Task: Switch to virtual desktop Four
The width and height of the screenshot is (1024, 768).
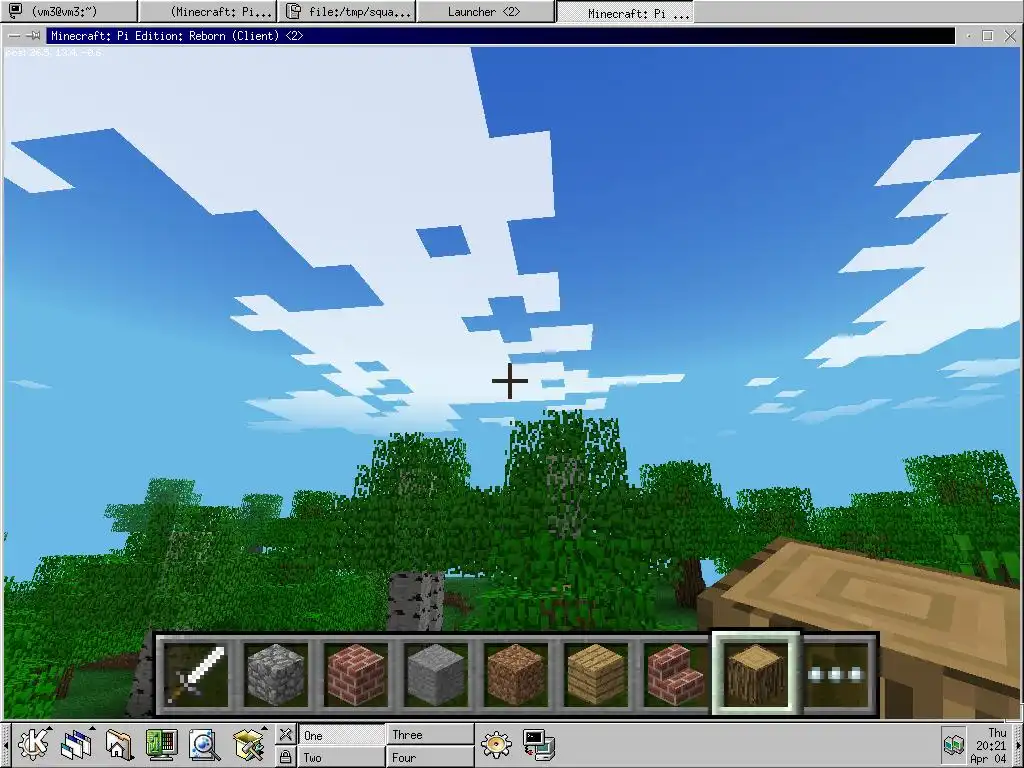Action: [430, 757]
